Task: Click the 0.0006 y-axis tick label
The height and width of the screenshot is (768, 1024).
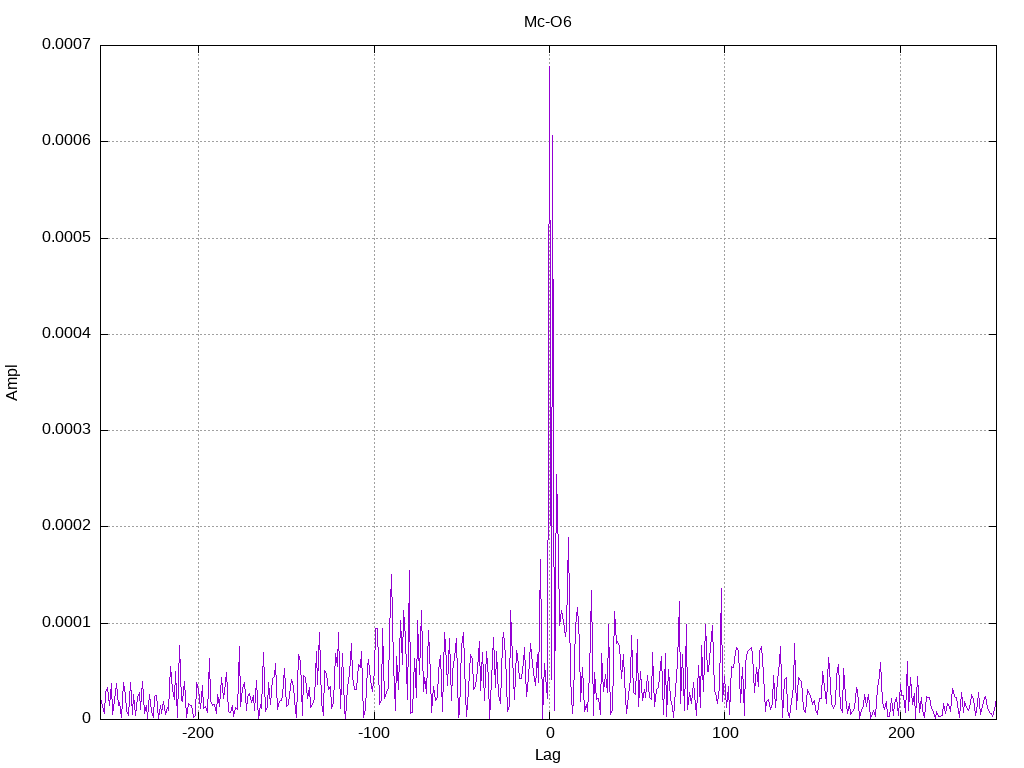Action: (x=67, y=140)
